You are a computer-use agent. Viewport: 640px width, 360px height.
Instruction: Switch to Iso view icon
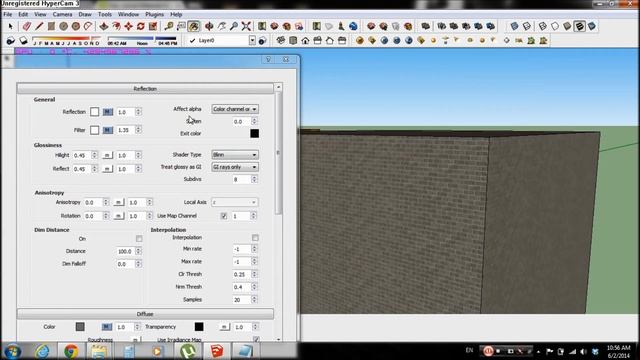(x=281, y=40)
